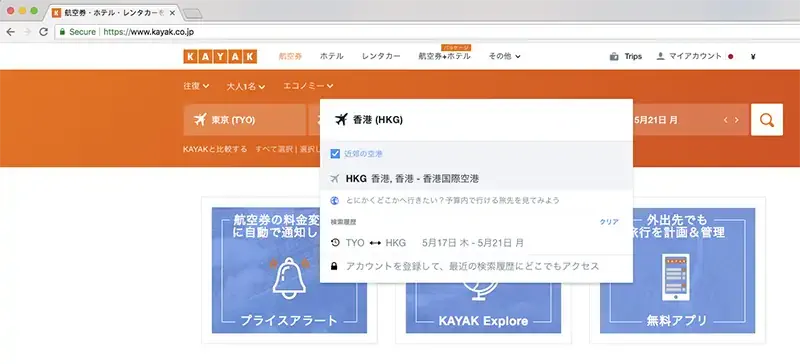This screenshot has height=364, width=800.
Task: Expand the その他 menu
Action: pyautogui.click(x=504, y=56)
